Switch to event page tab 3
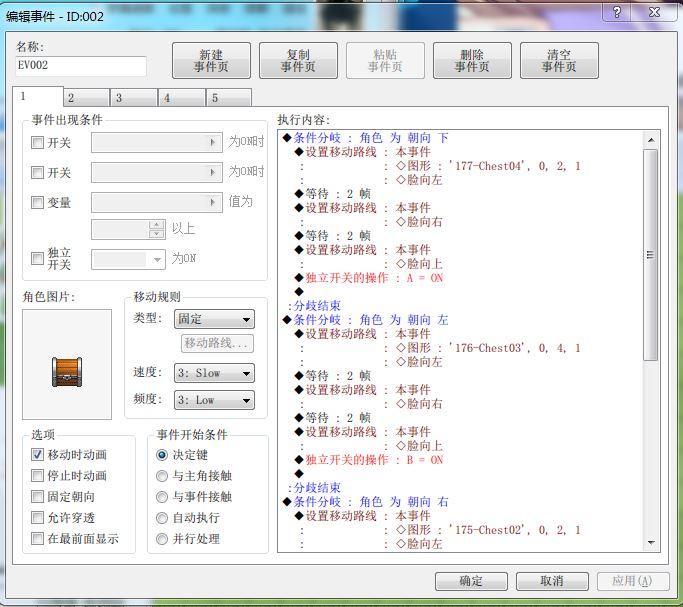 tap(134, 98)
